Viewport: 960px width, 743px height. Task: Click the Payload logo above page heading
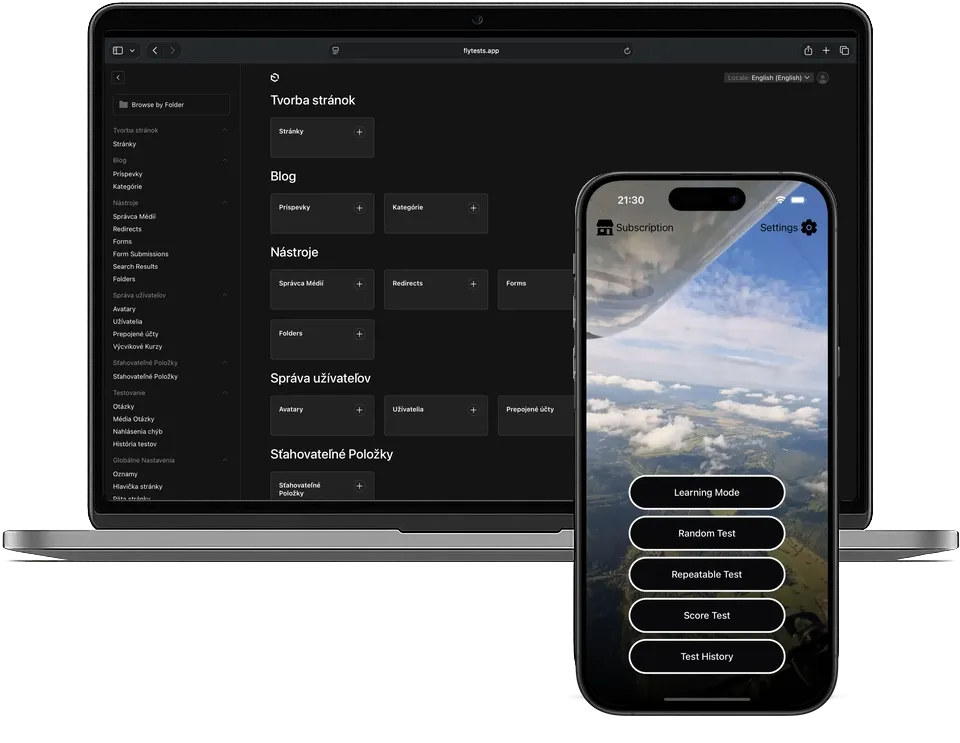[x=275, y=77]
